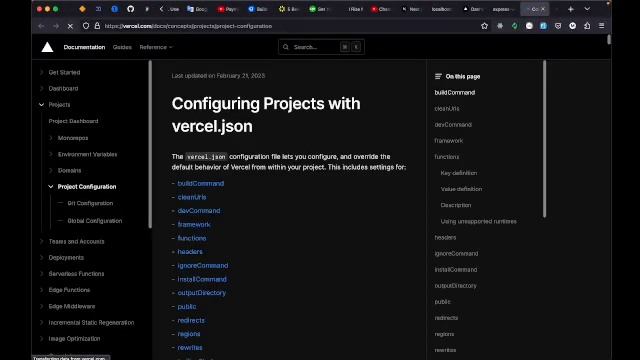Open Global Configuration page
This screenshot has height=360, width=640.
coord(95,221)
